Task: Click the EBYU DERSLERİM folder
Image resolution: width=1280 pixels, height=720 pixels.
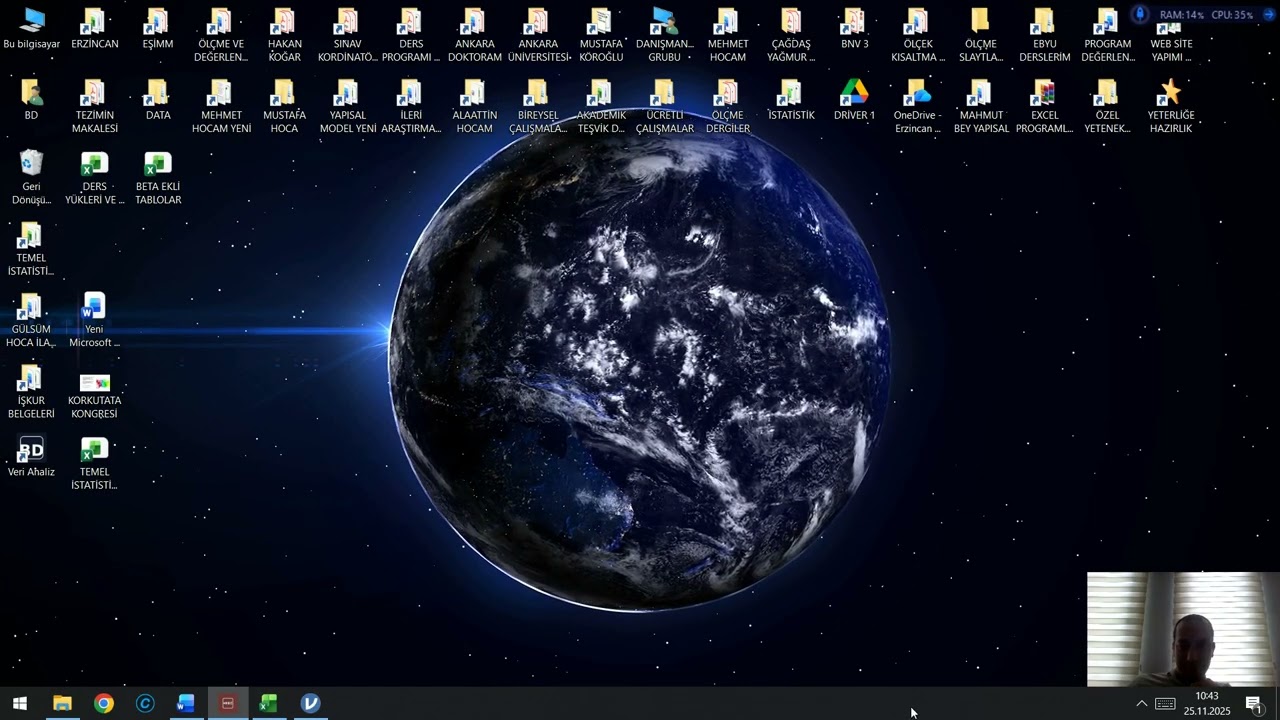Action: (x=1045, y=36)
